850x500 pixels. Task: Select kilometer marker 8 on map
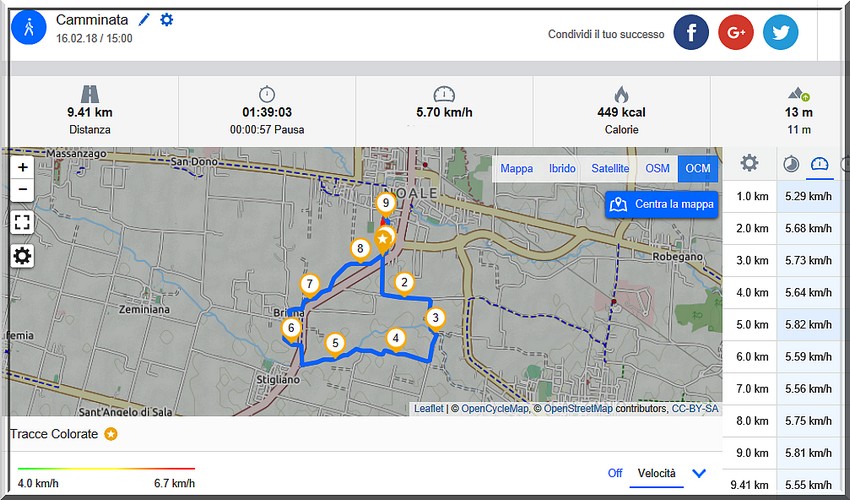360,249
